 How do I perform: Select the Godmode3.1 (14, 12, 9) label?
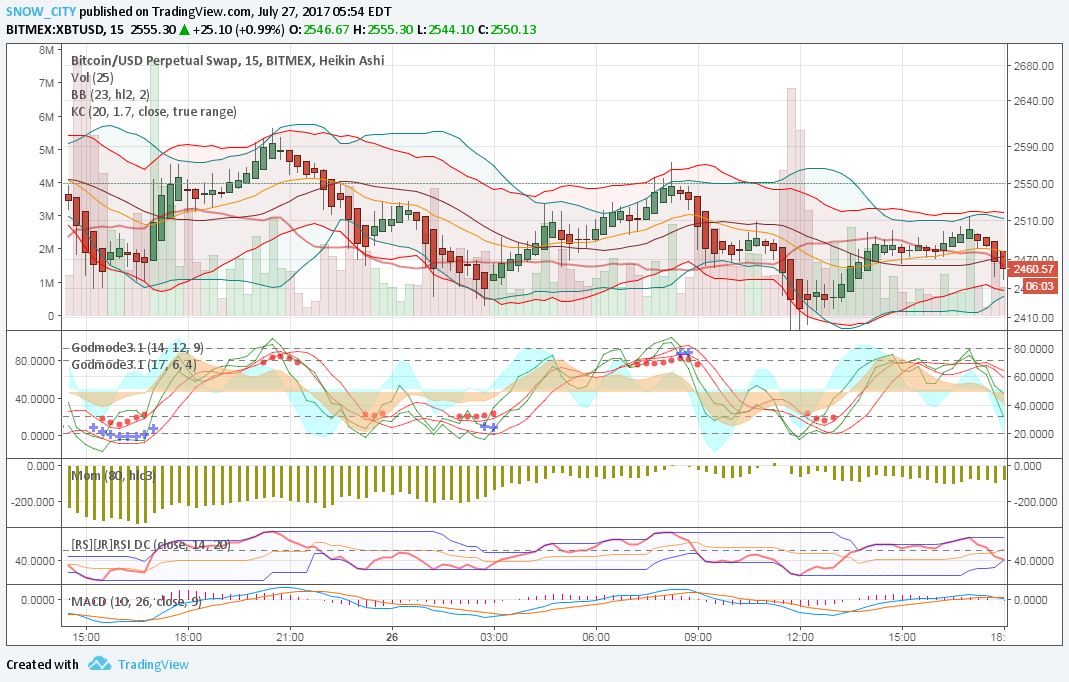pyautogui.click(x=138, y=348)
